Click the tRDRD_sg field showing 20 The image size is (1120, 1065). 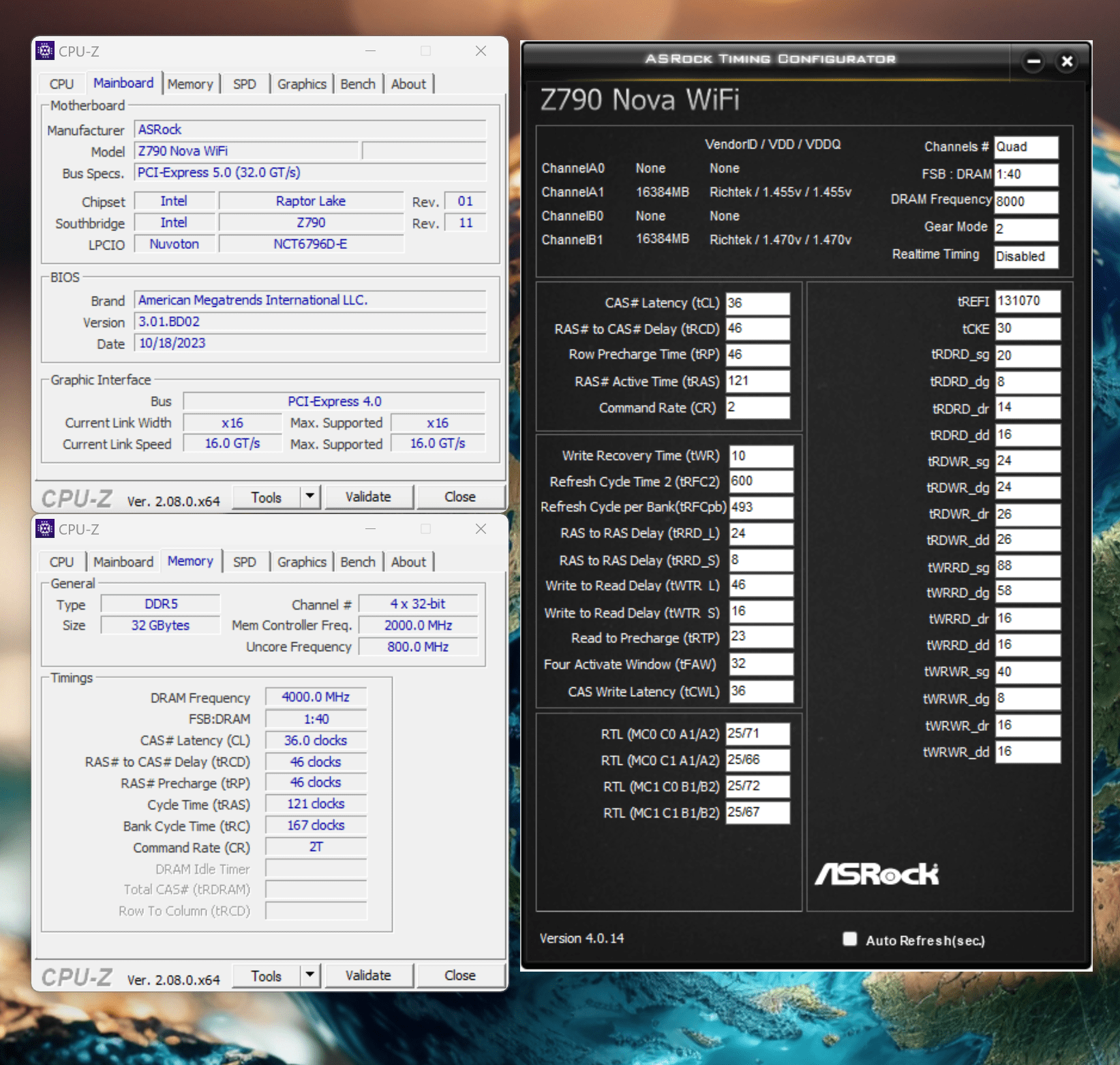tap(1027, 355)
